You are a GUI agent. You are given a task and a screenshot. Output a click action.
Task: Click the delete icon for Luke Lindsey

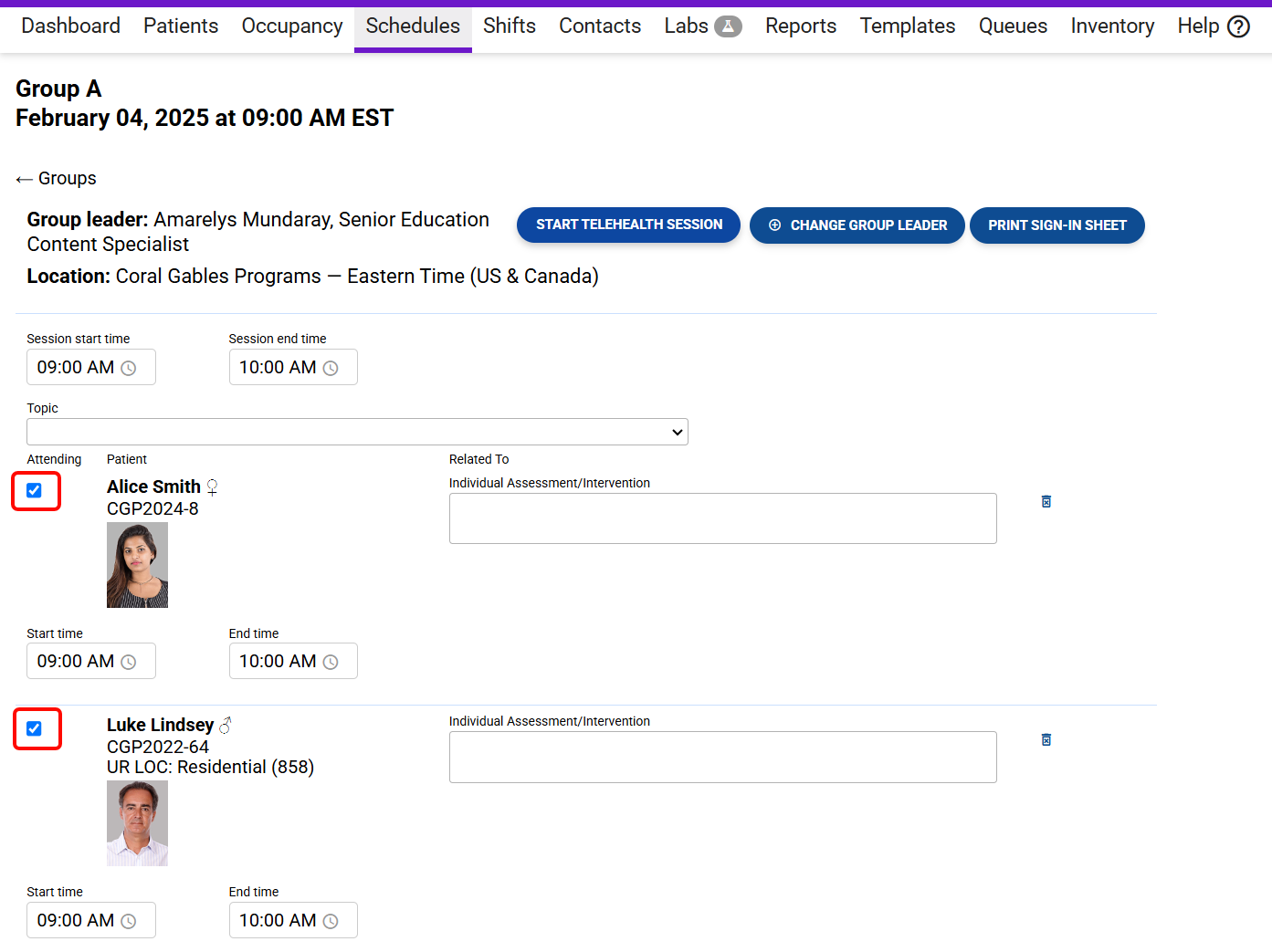pyautogui.click(x=1046, y=739)
